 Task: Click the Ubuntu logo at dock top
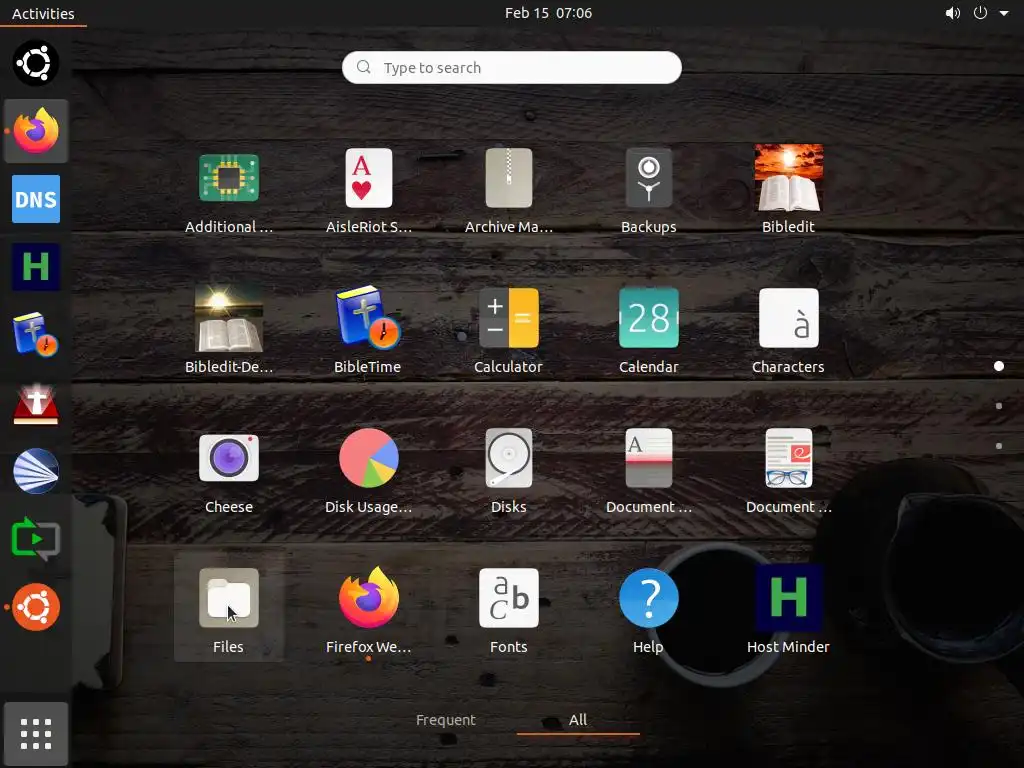(36, 63)
